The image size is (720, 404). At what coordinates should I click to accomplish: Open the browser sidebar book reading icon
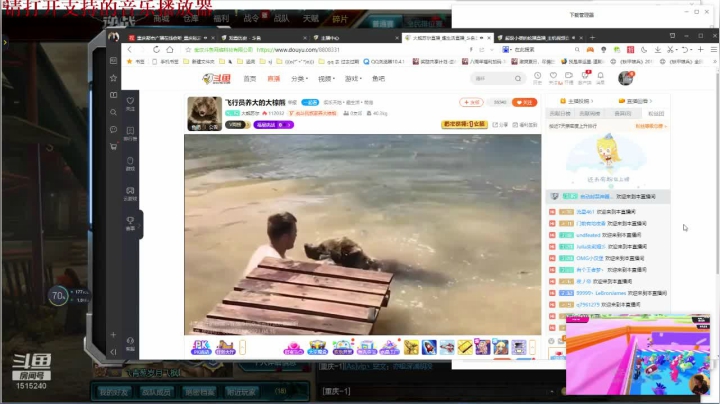click(x=113, y=95)
